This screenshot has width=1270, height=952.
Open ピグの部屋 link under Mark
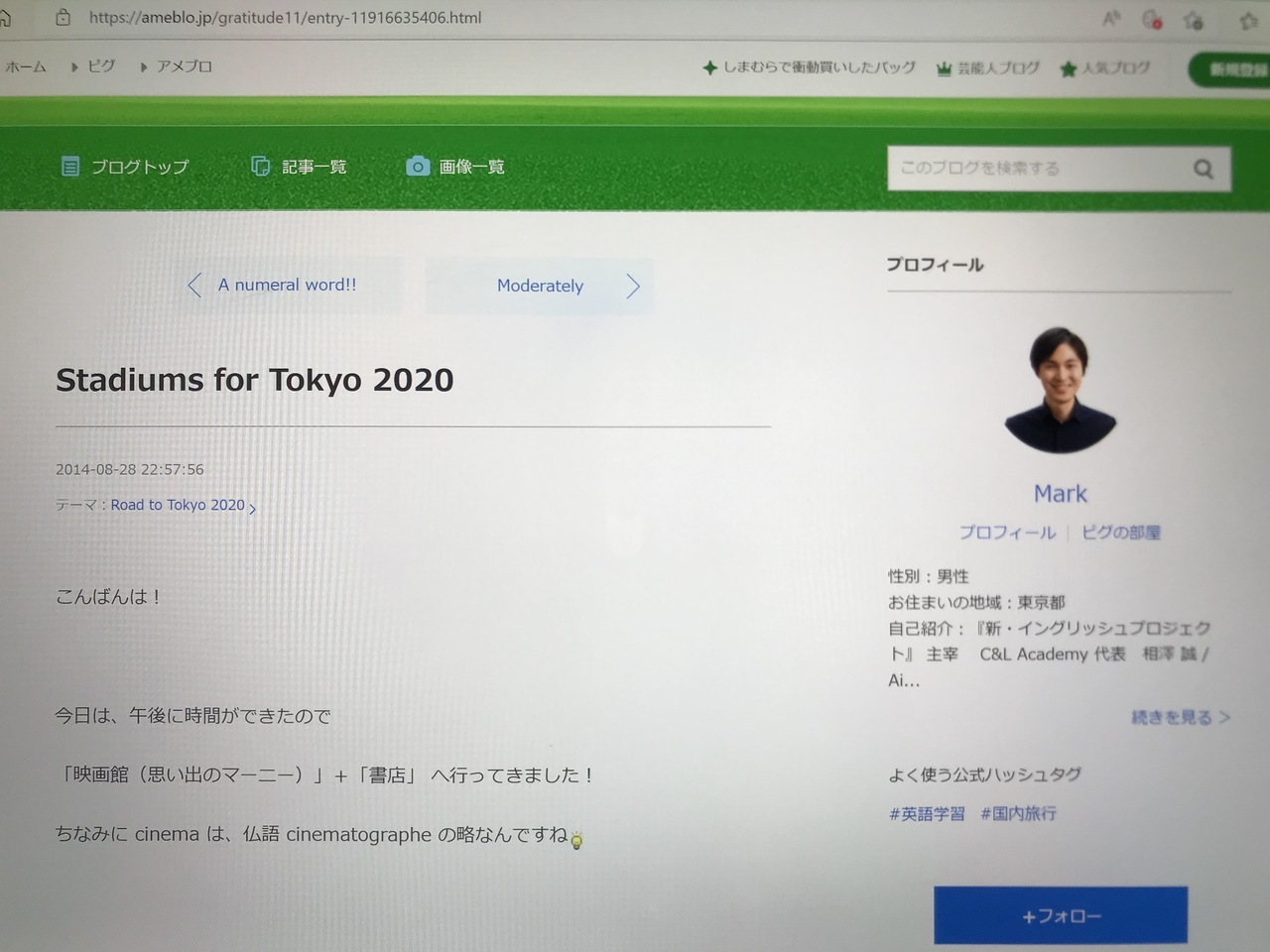click(x=1120, y=533)
